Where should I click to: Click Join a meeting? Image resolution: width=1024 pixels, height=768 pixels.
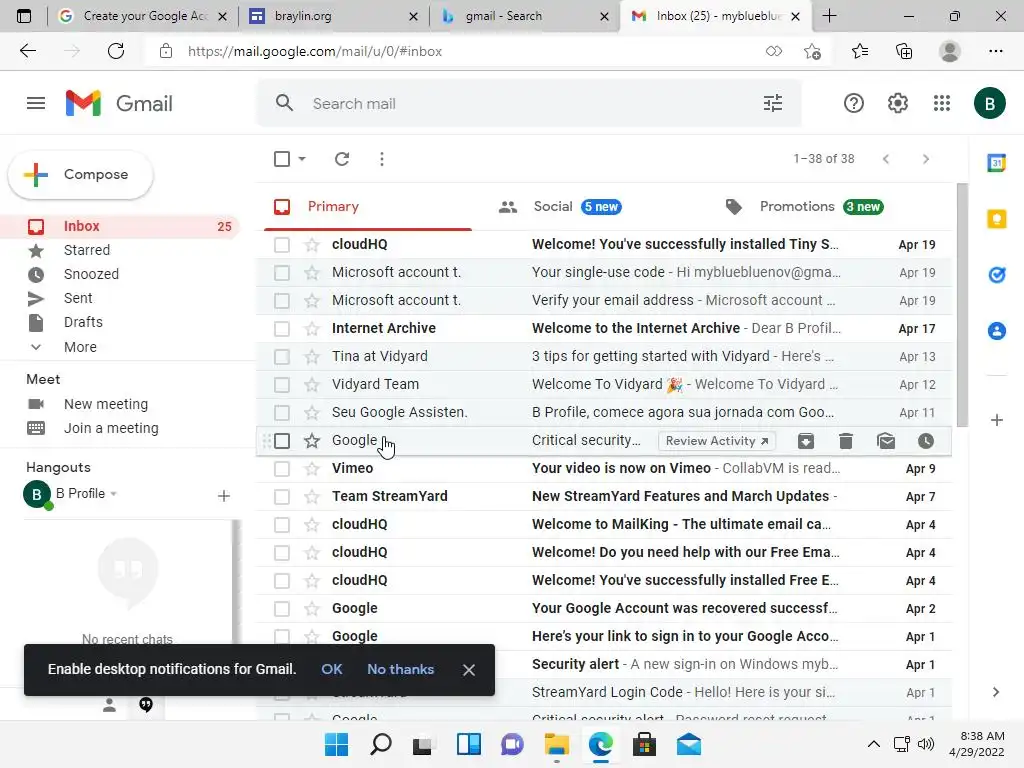click(110, 428)
